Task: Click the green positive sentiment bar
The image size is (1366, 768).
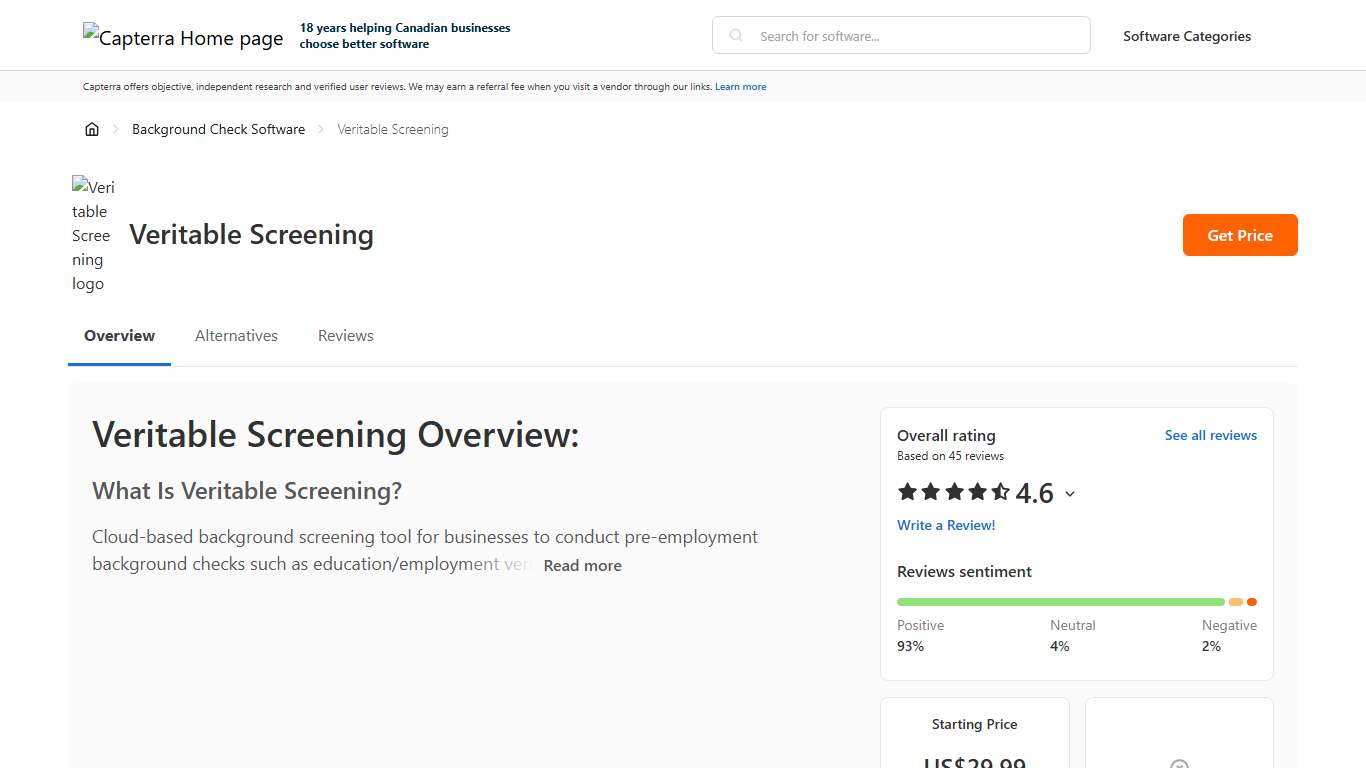Action: point(1060,601)
